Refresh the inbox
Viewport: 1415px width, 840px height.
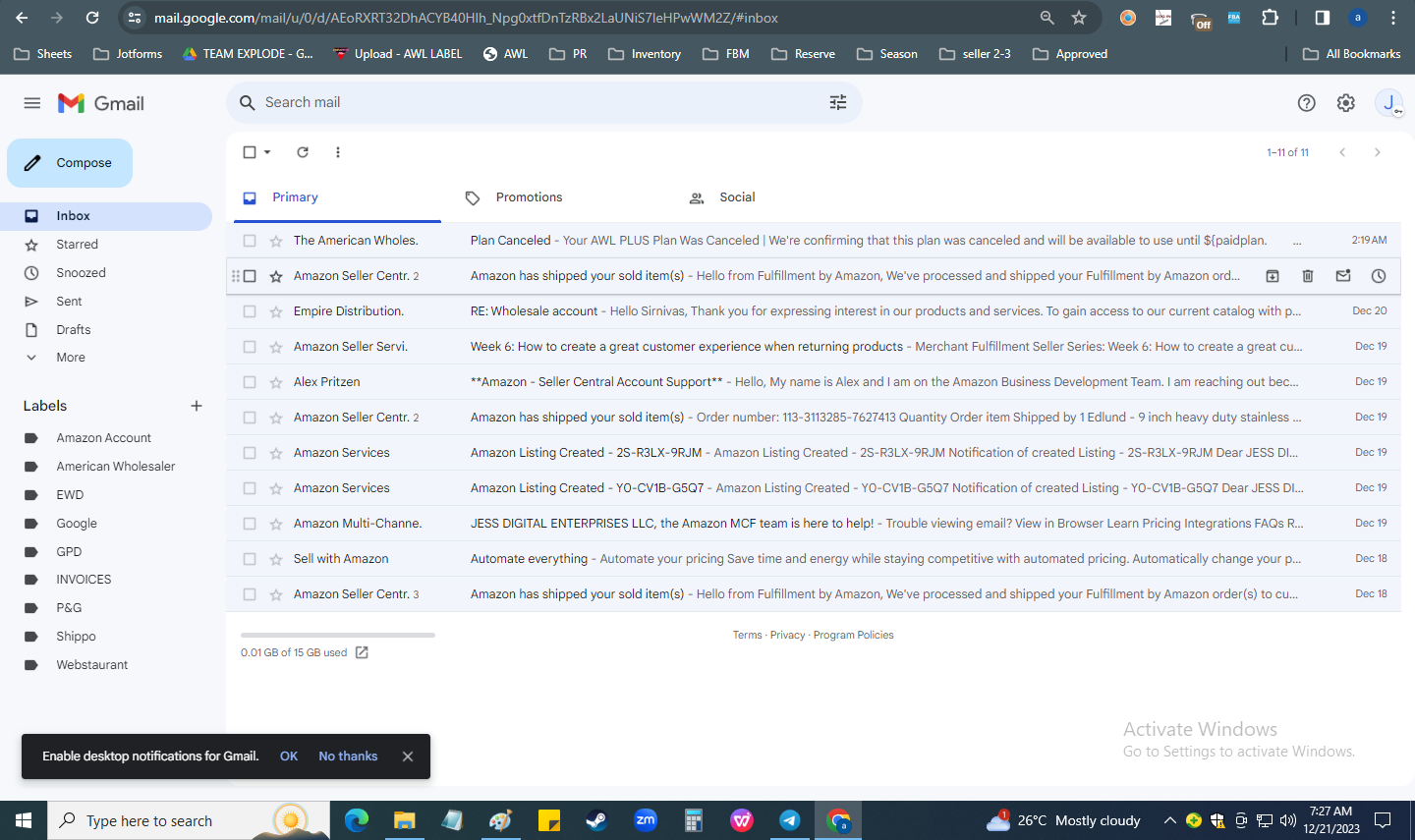(x=303, y=152)
